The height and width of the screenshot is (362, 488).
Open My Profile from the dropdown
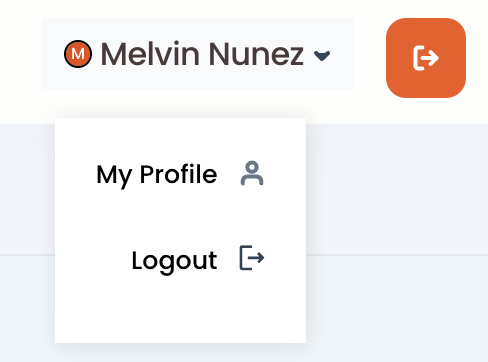[x=180, y=174]
